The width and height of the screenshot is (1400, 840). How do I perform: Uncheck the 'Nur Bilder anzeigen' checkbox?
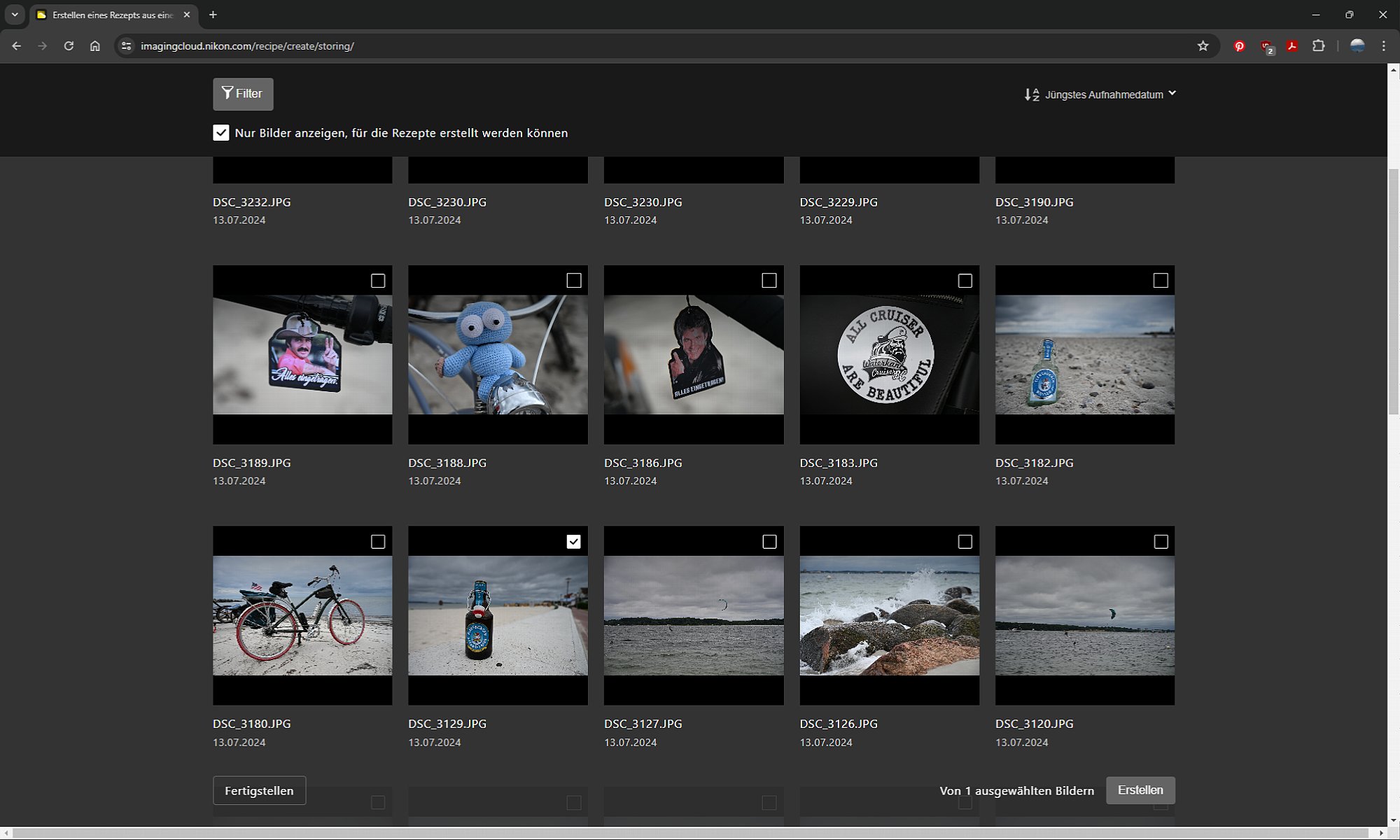221,133
